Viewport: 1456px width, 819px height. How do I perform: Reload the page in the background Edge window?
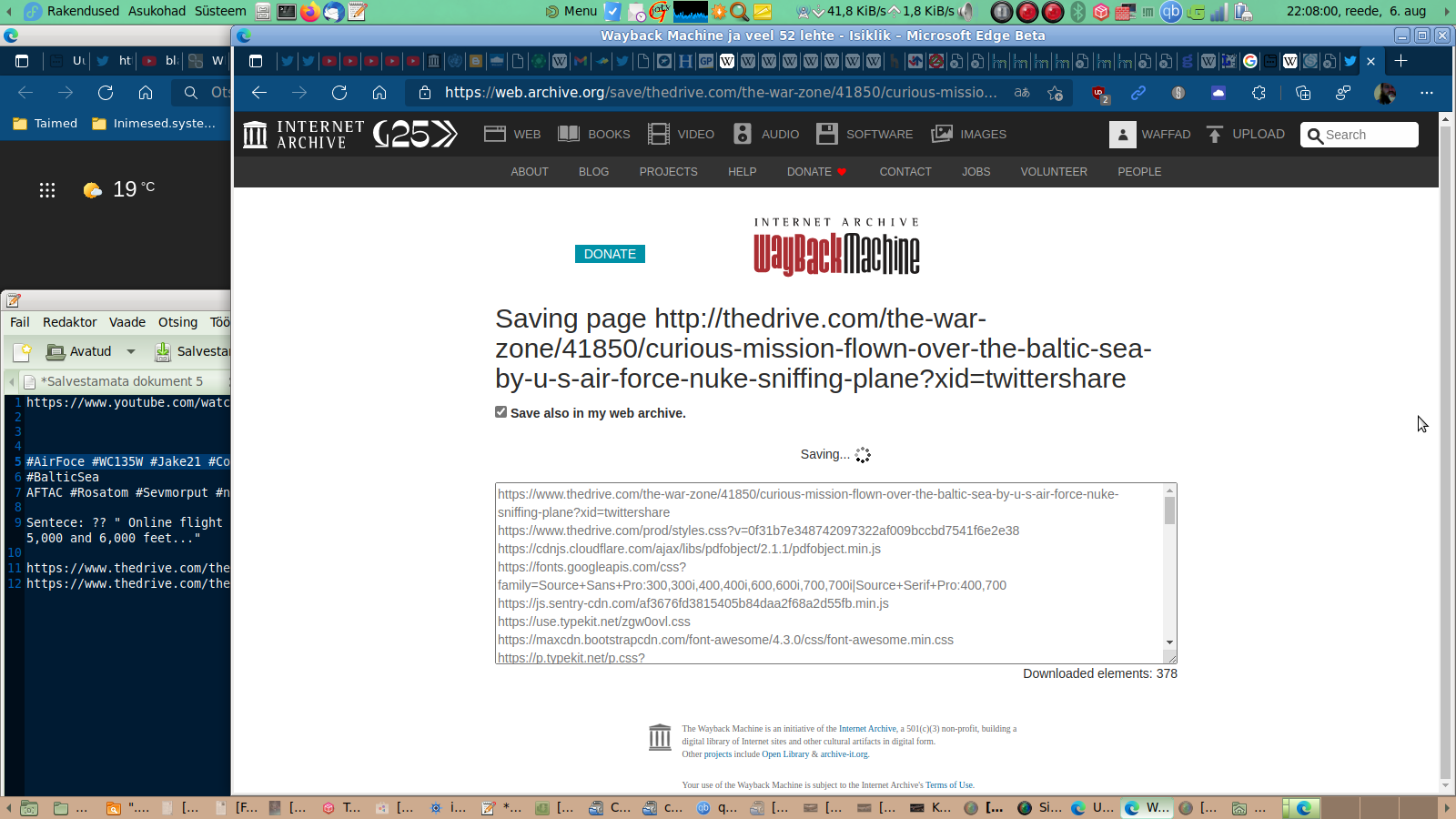(x=106, y=93)
